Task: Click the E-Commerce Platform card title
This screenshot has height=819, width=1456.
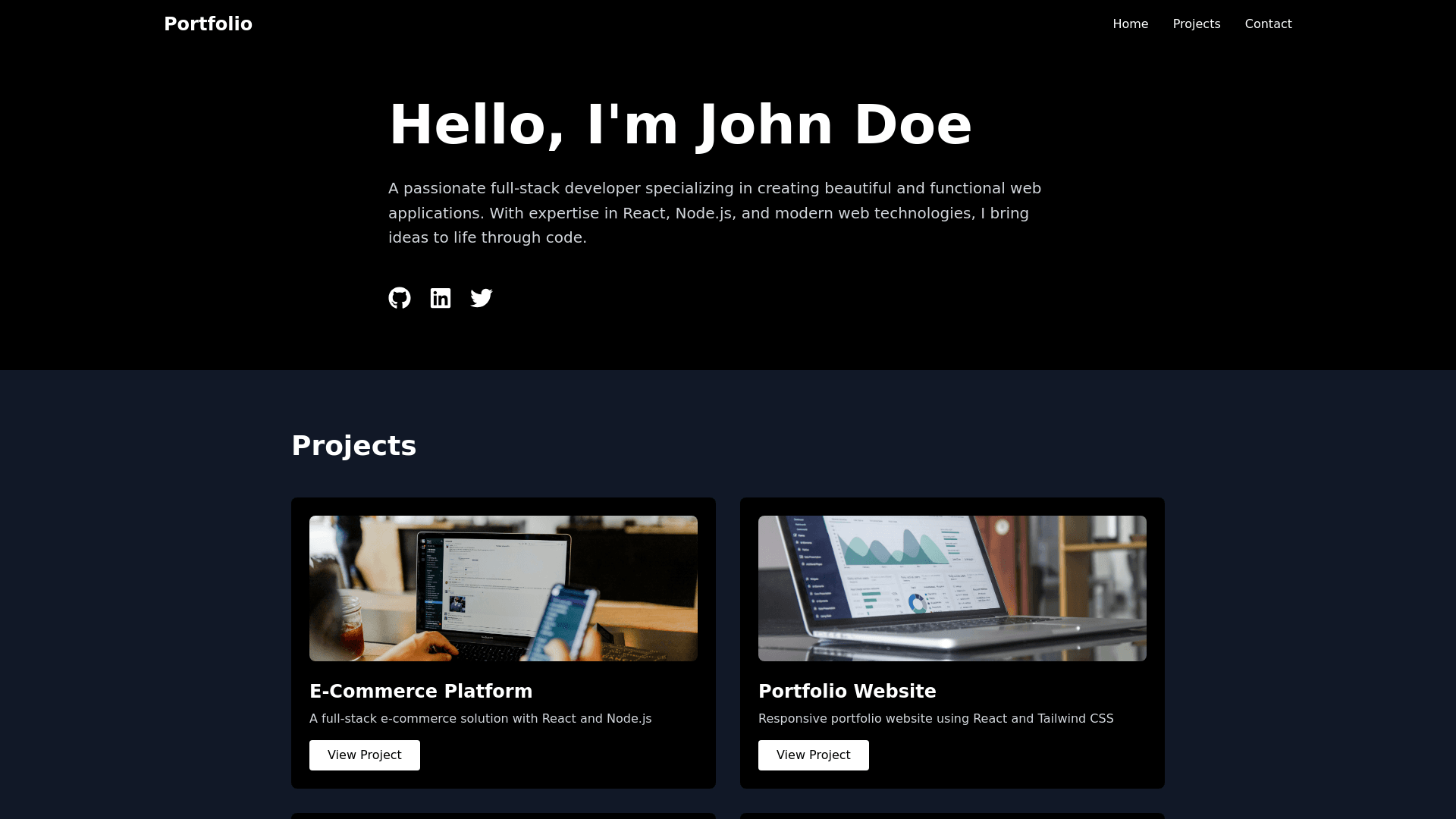Action: [x=421, y=692]
